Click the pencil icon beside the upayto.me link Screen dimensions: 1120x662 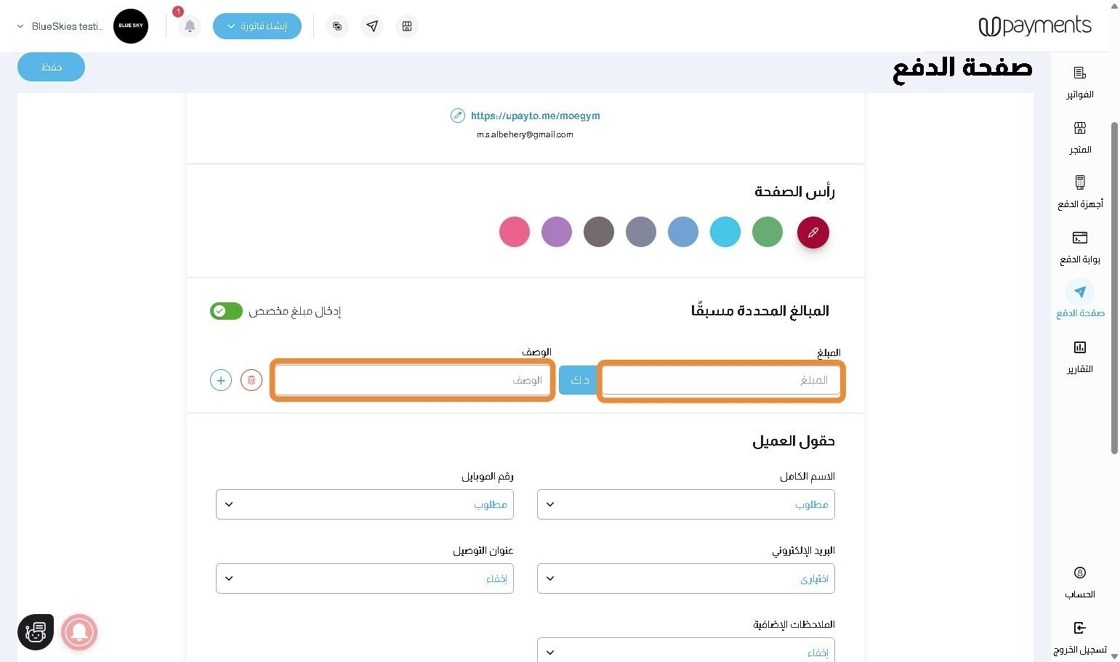pos(458,116)
